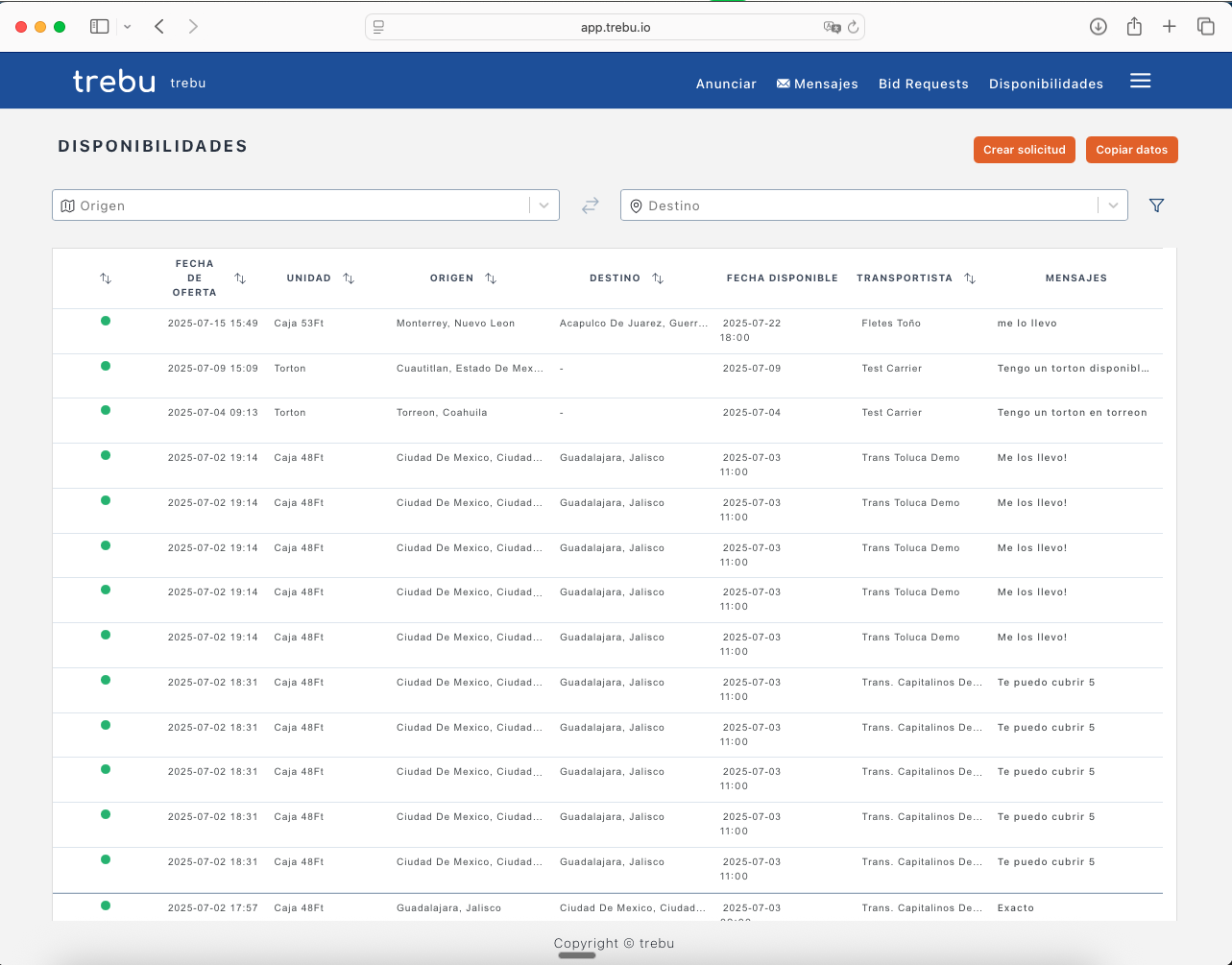Open a new Safari tab
Screen dimensions: 1232x965
tap(1169, 27)
